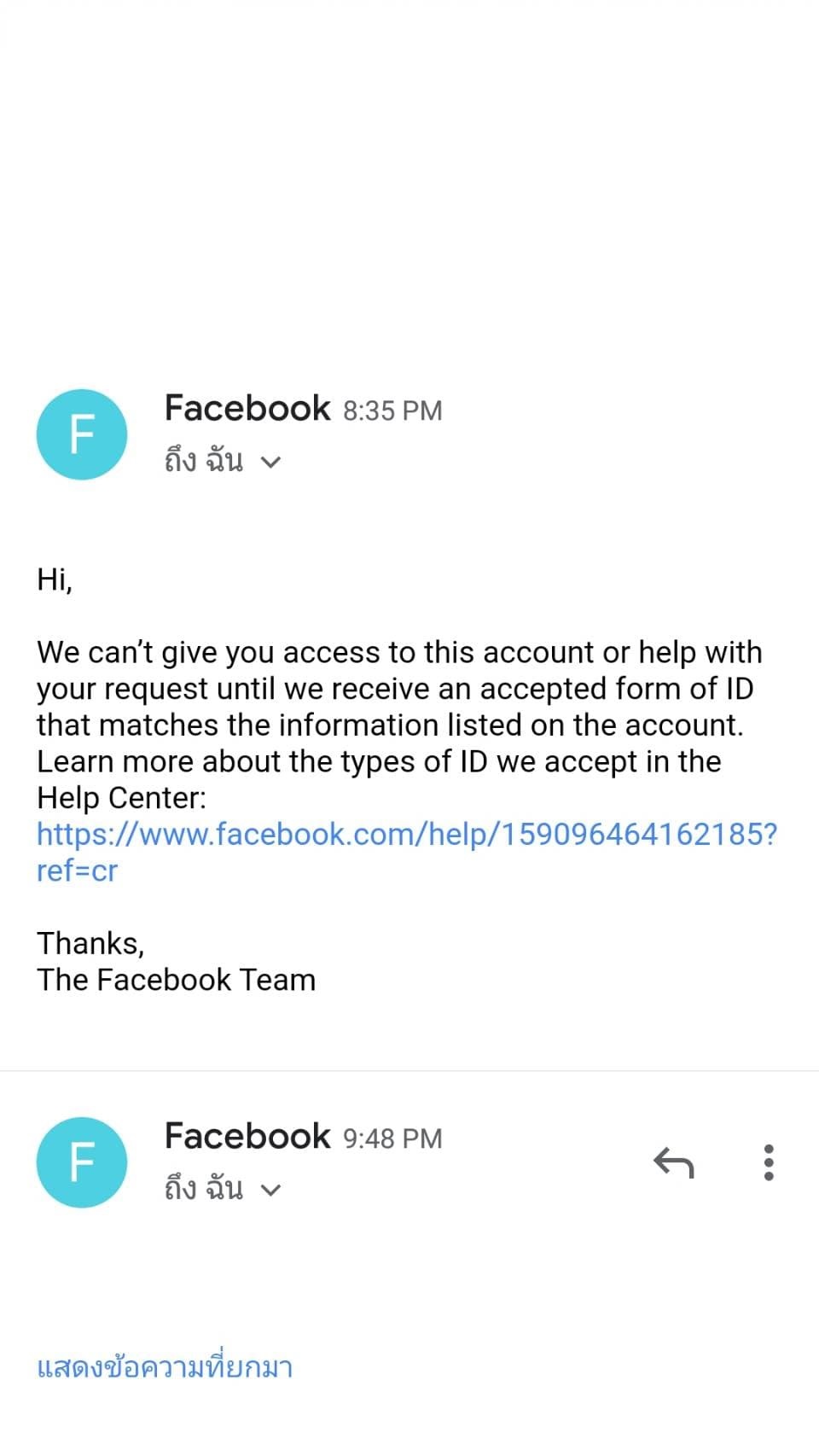The width and height of the screenshot is (819, 1456).
Task: Expand recipient details chevron on 9:48 PM email
Action: (270, 1191)
